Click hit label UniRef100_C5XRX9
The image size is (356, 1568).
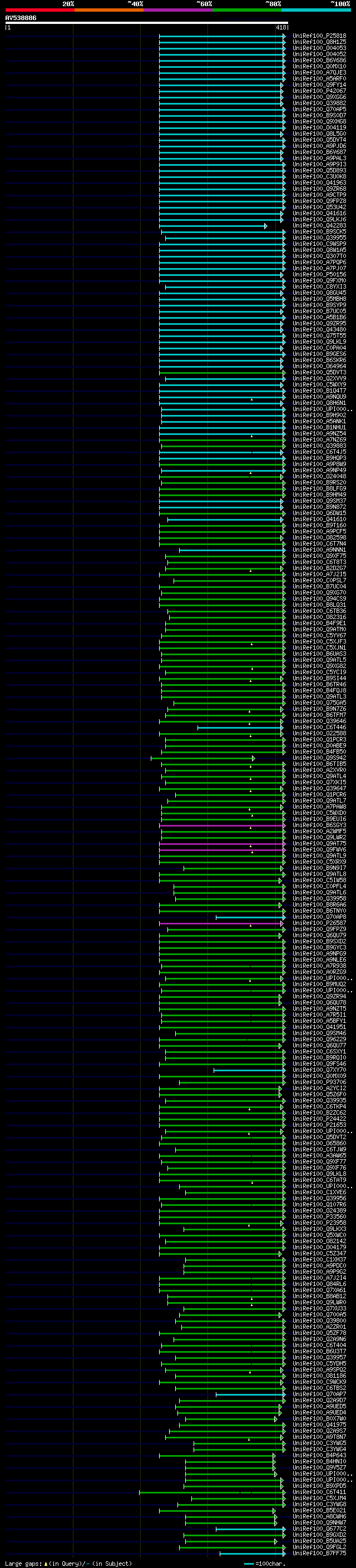click(x=319, y=863)
